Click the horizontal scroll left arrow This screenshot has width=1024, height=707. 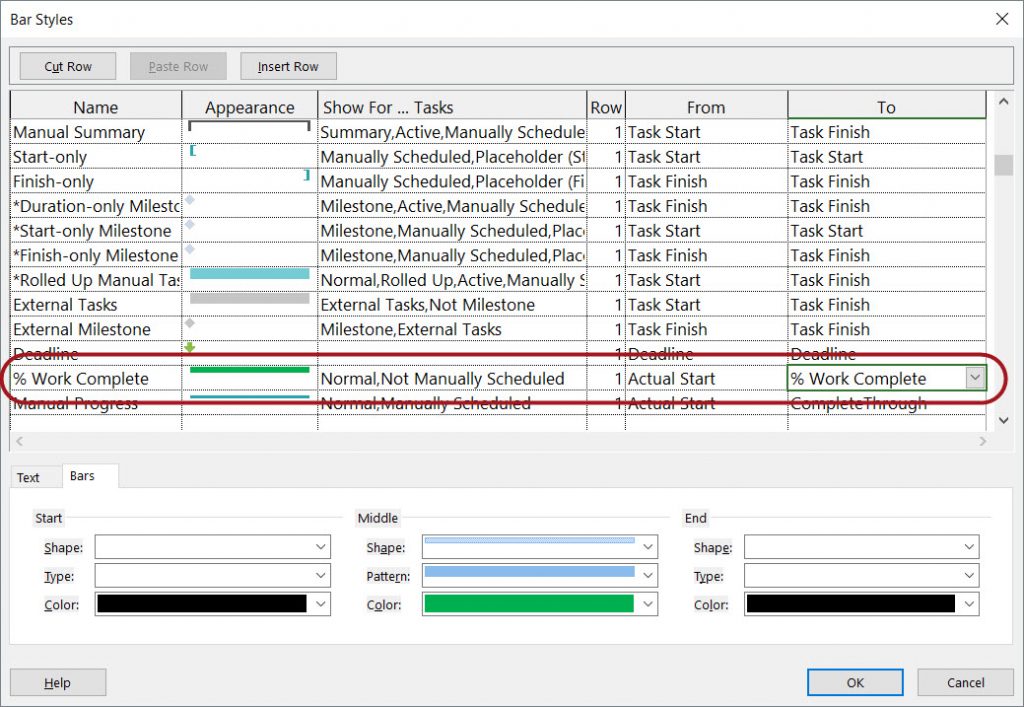(20, 441)
